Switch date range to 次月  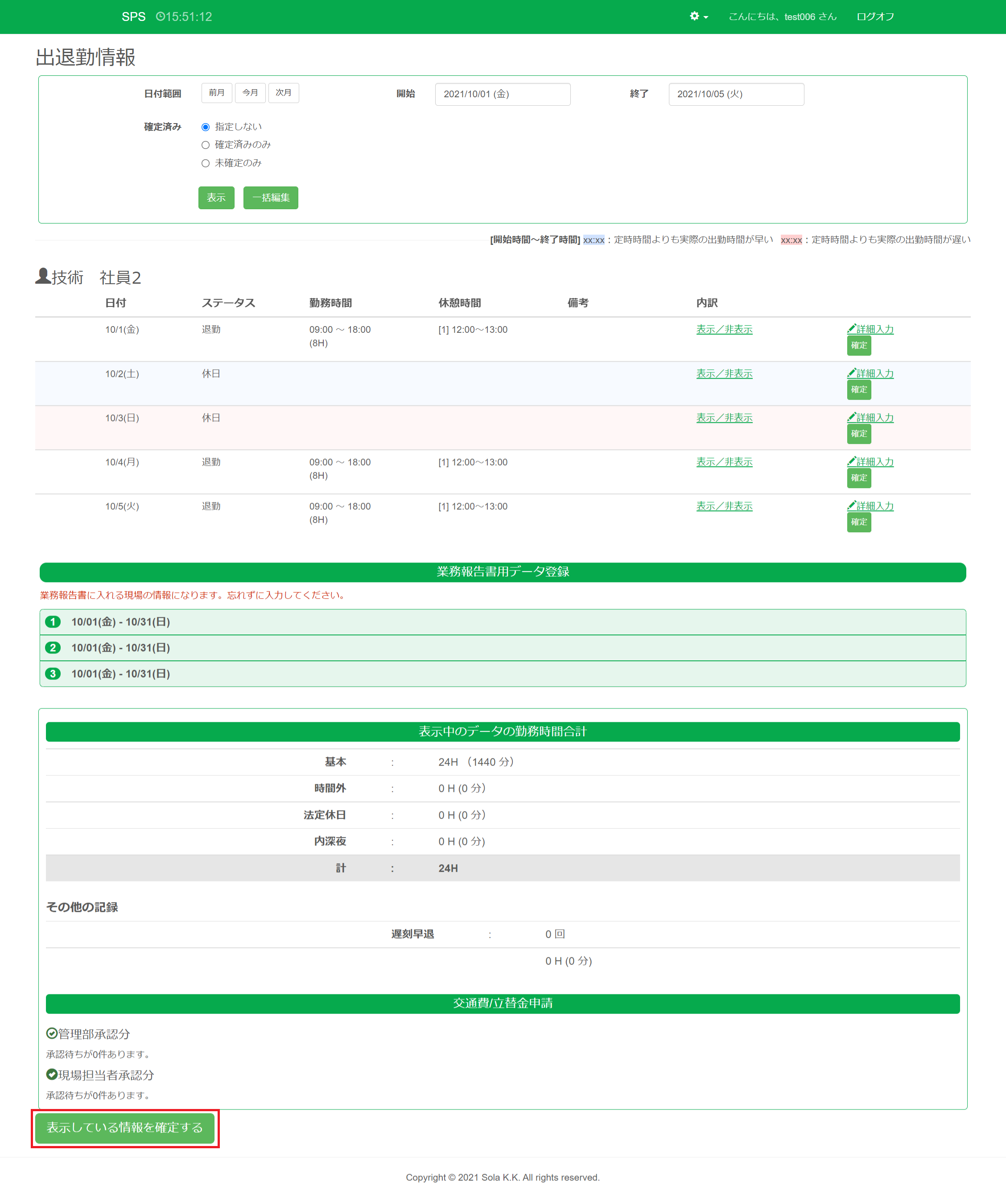pyautogui.click(x=283, y=93)
